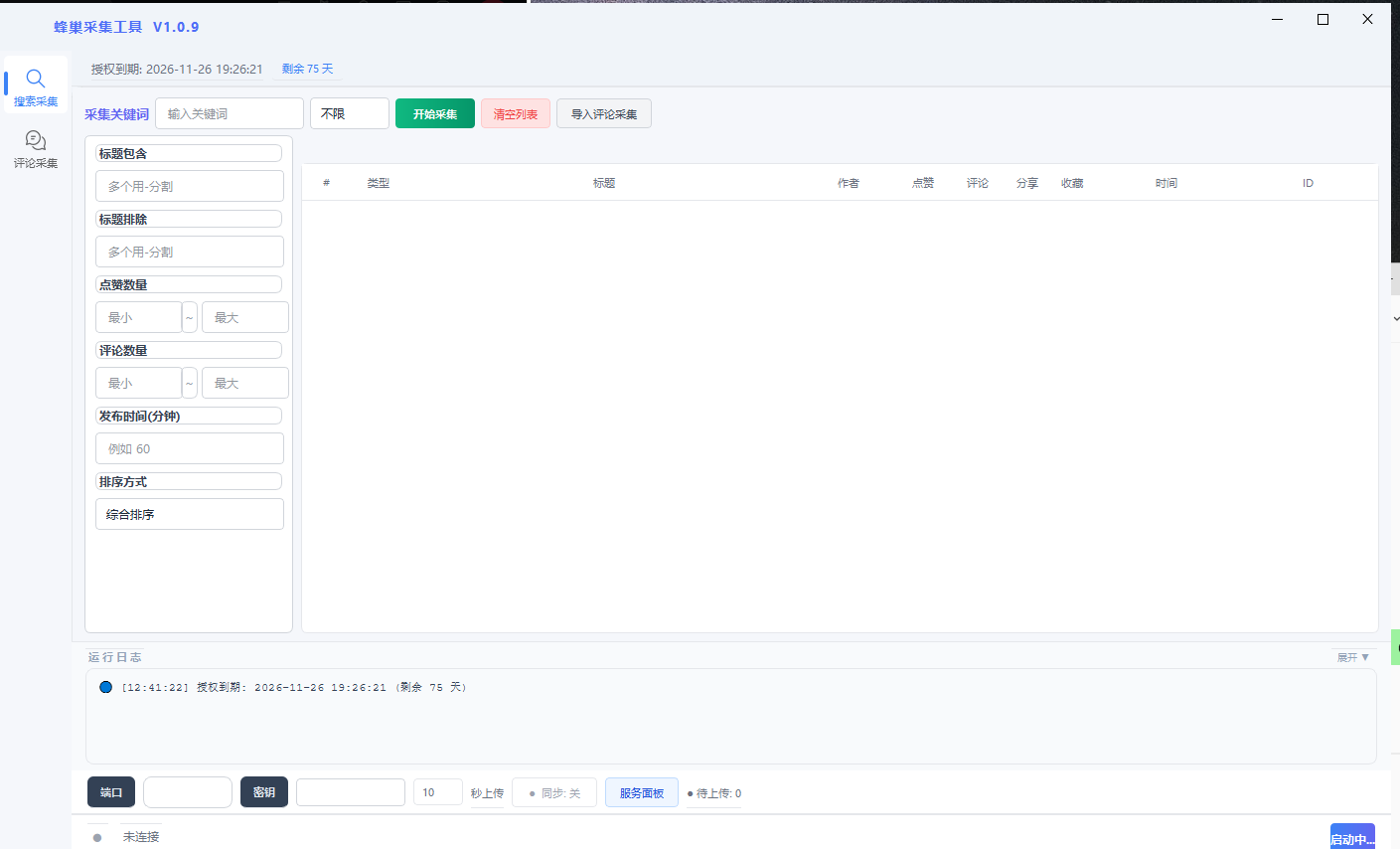Image resolution: width=1400 pixels, height=849 pixels.
Task: Click the upload interval field showing 10
Action: (x=438, y=792)
